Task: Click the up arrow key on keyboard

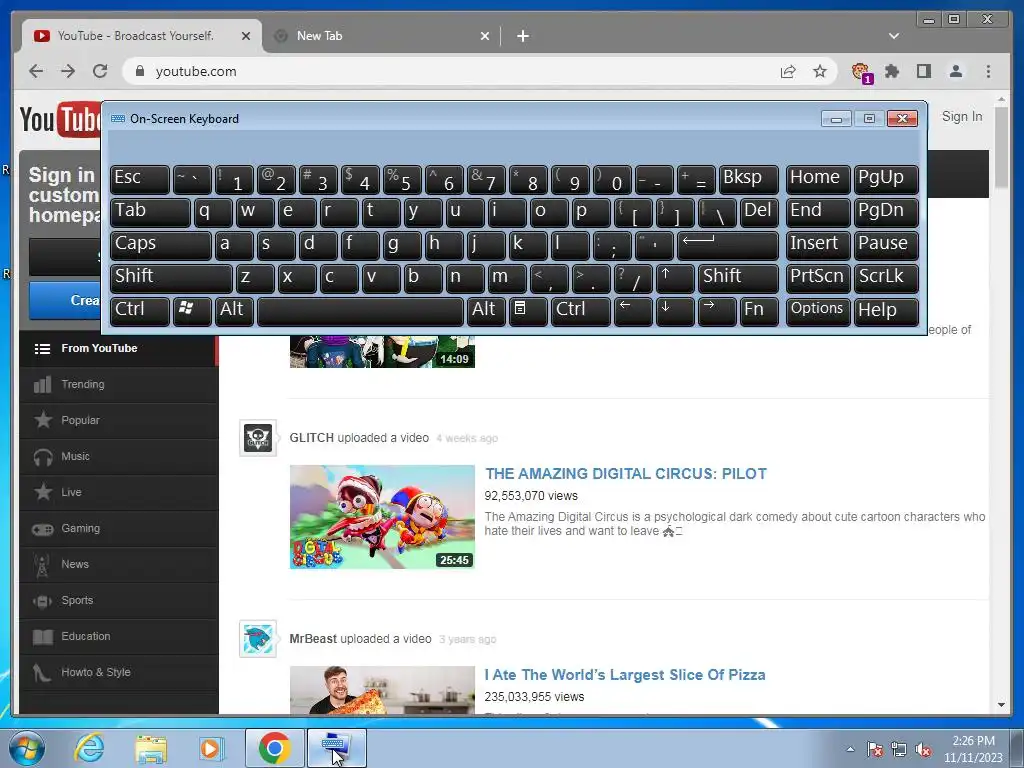Action: click(x=675, y=278)
